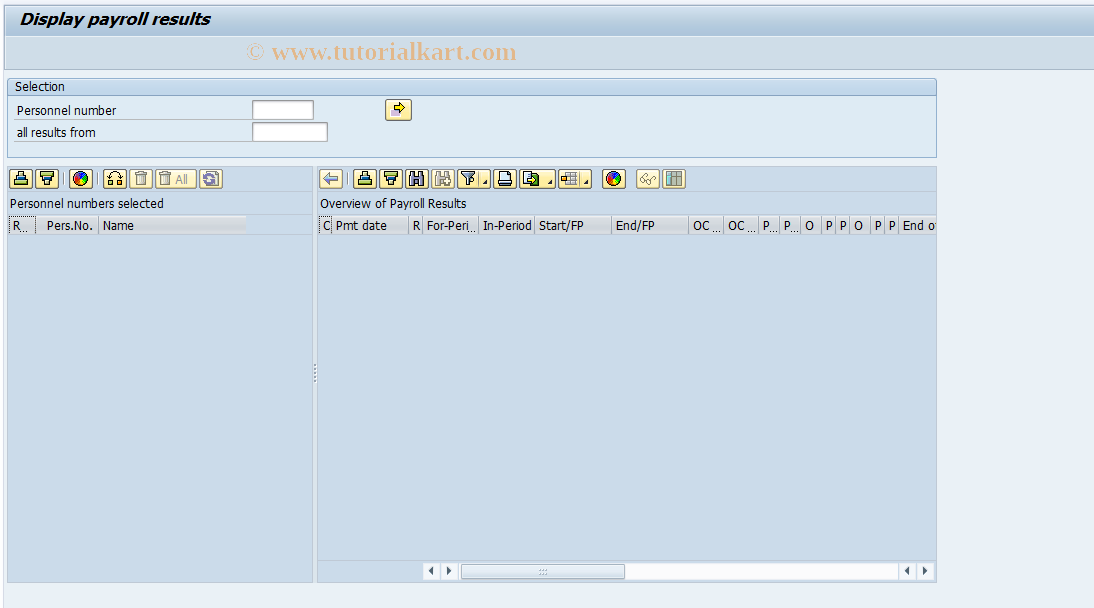This screenshot has width=1094, height=608.
Task: Open ABC analysis in left personnel toolbar
Action: point(81,179)
